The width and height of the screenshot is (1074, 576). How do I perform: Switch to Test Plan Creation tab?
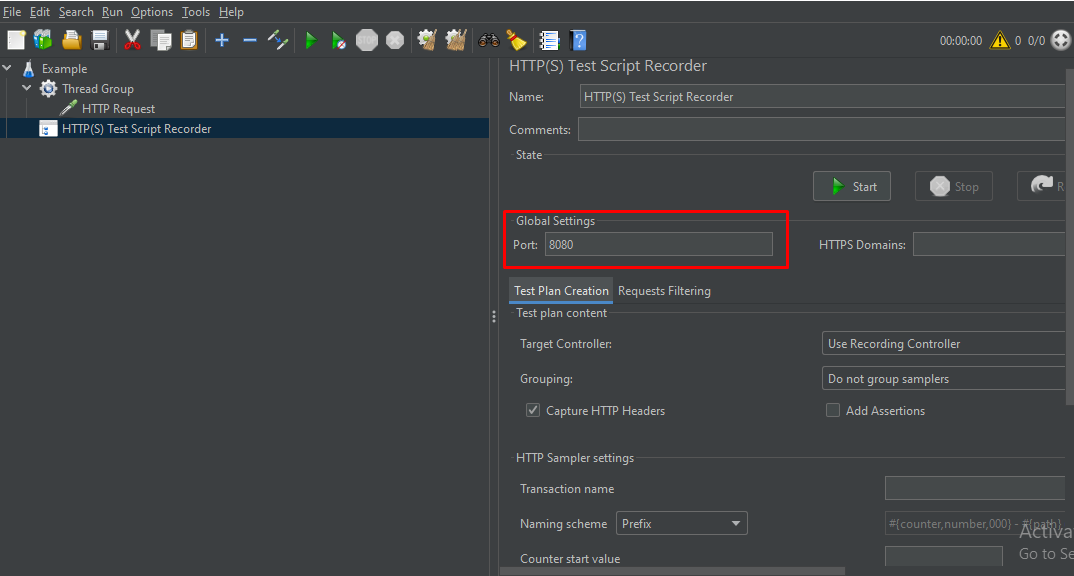561,291
